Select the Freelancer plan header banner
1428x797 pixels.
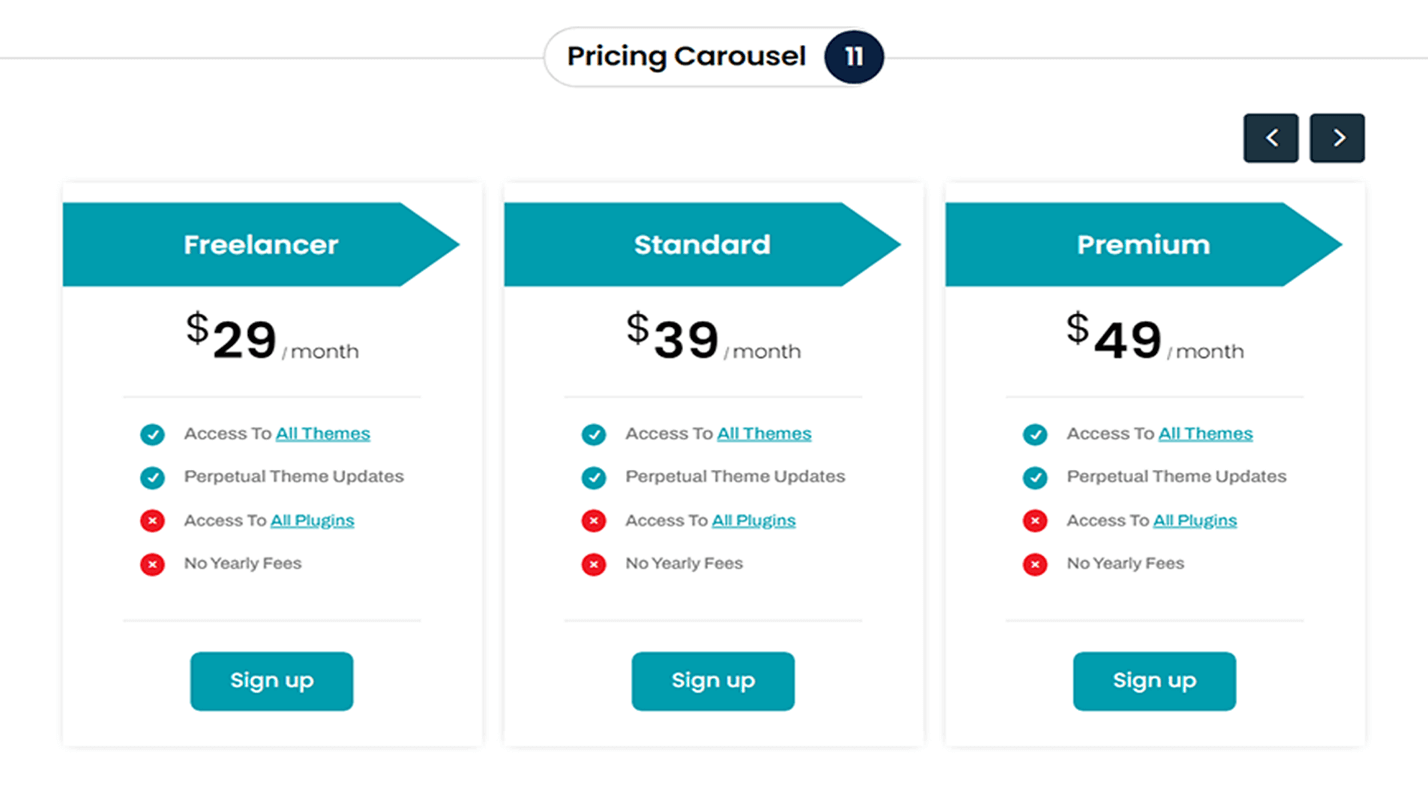point(260,245)
